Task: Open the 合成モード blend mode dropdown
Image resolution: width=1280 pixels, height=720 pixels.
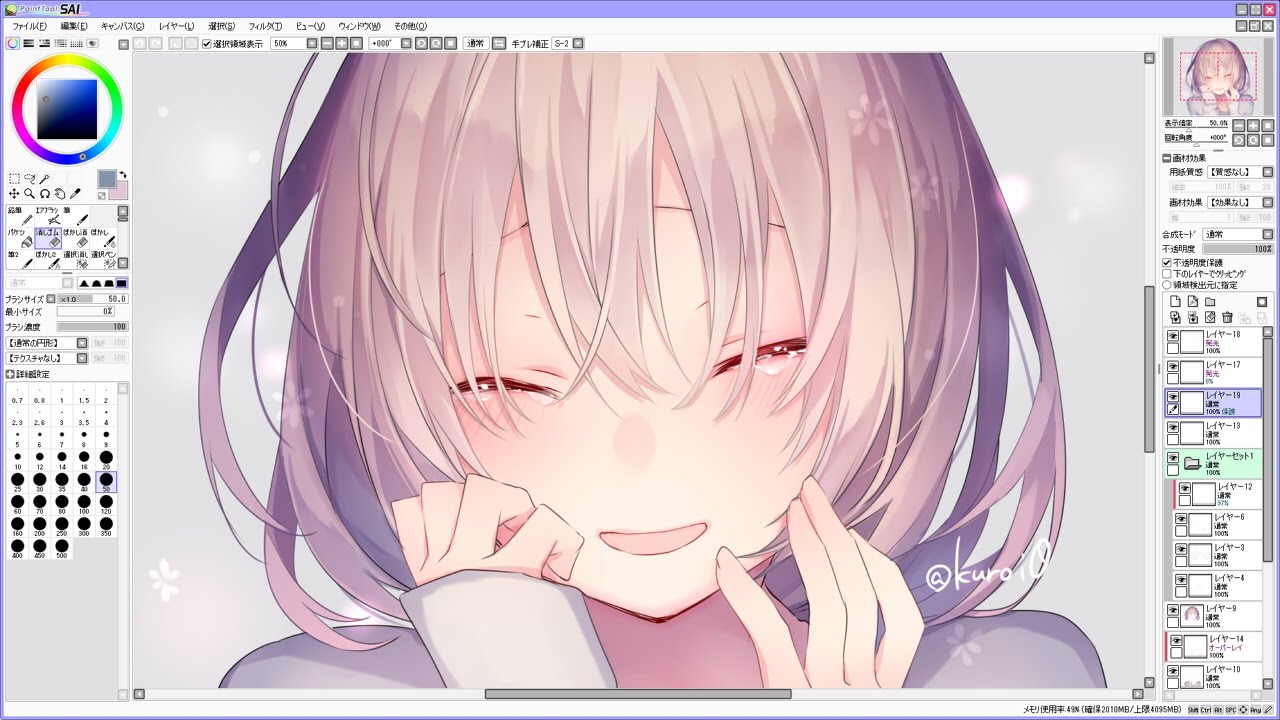Action: (1268, 234)
